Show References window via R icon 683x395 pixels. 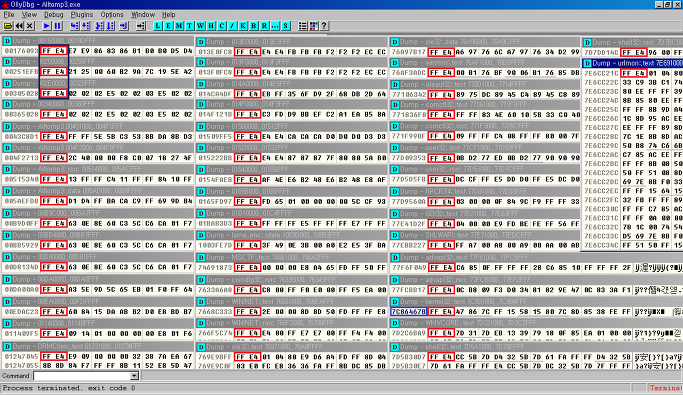tap(264, 26)
